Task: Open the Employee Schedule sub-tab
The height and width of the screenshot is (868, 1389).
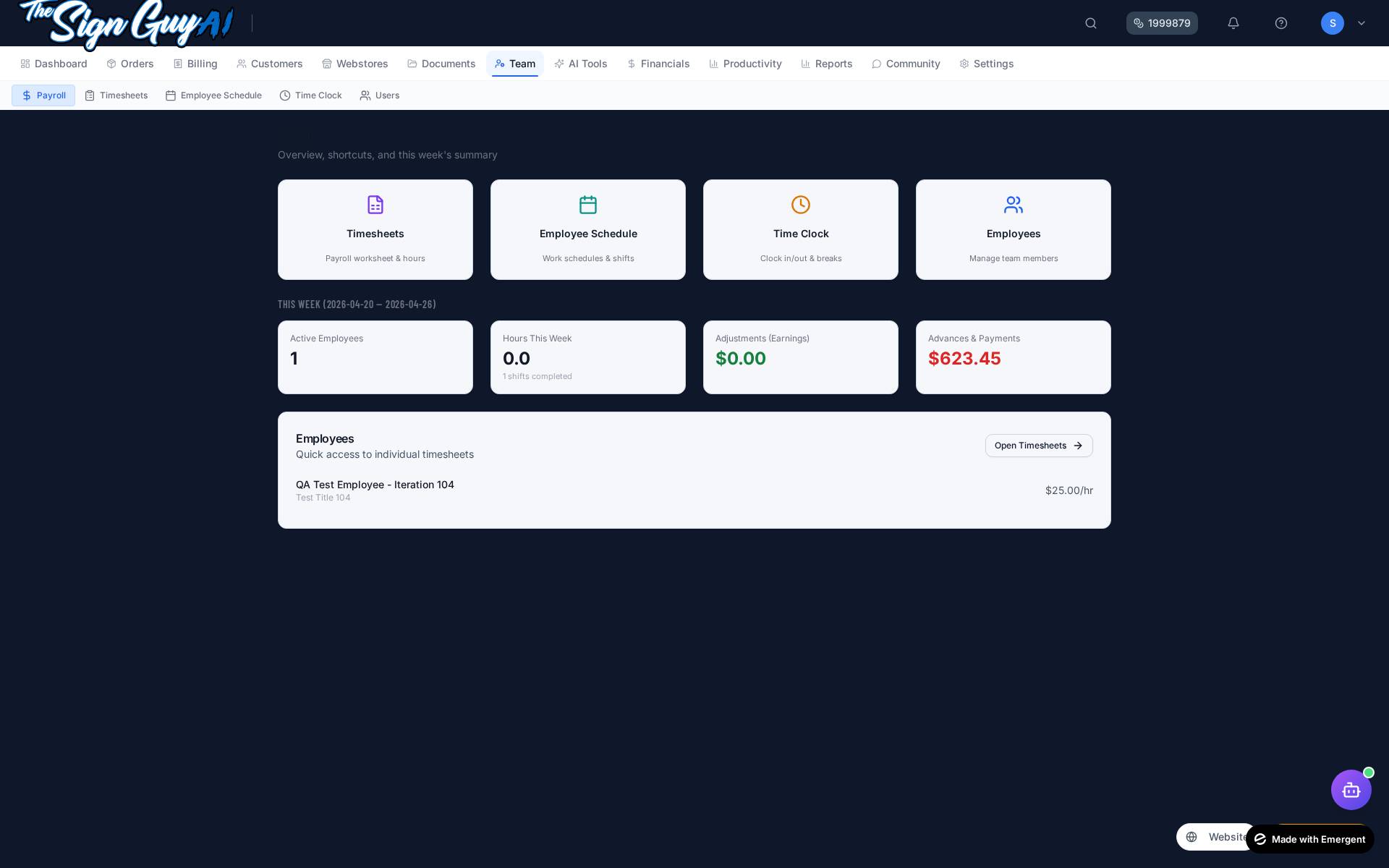Action: tap(213, 95)
